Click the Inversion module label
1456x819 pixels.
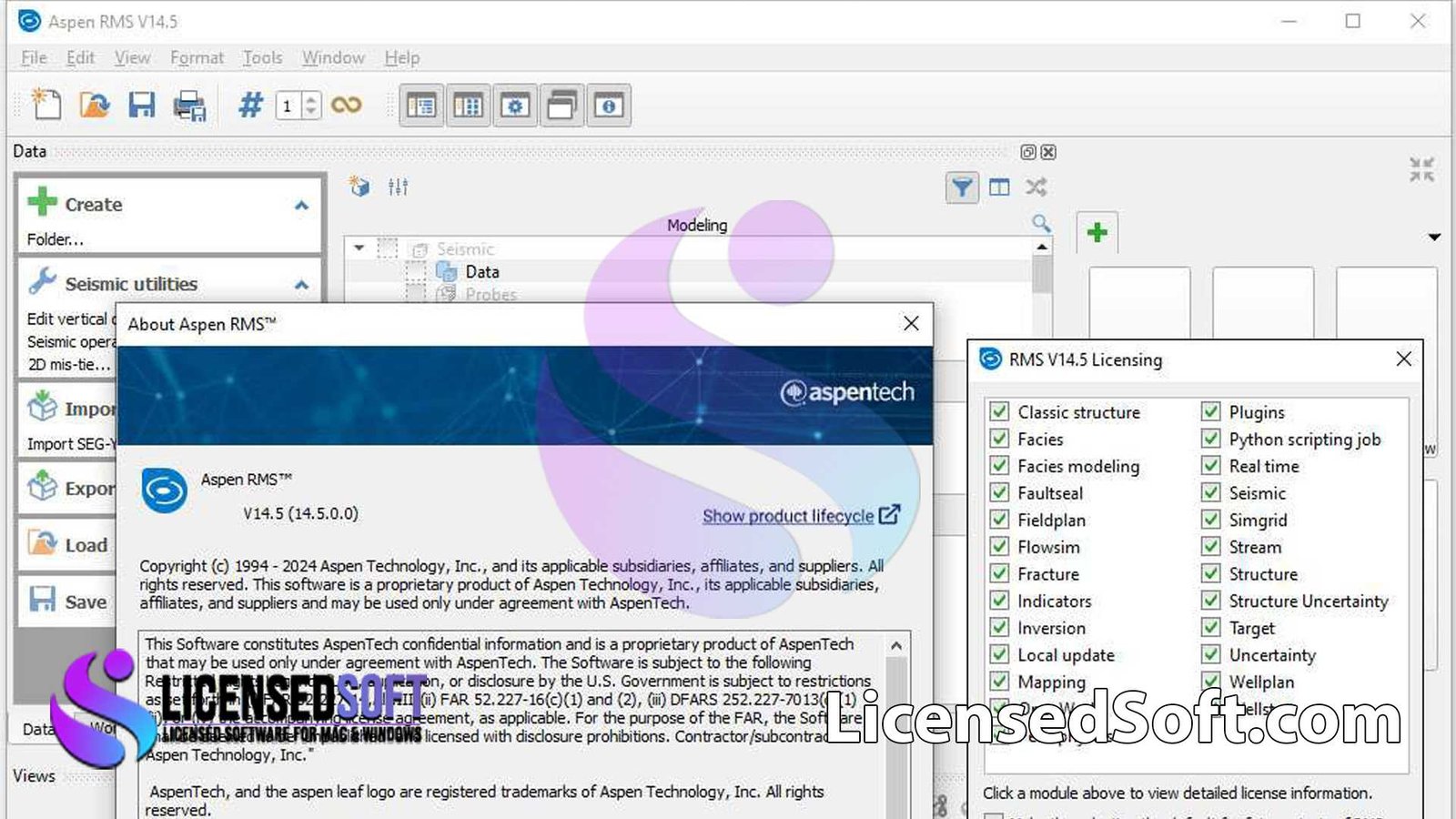pos(1051,628)
